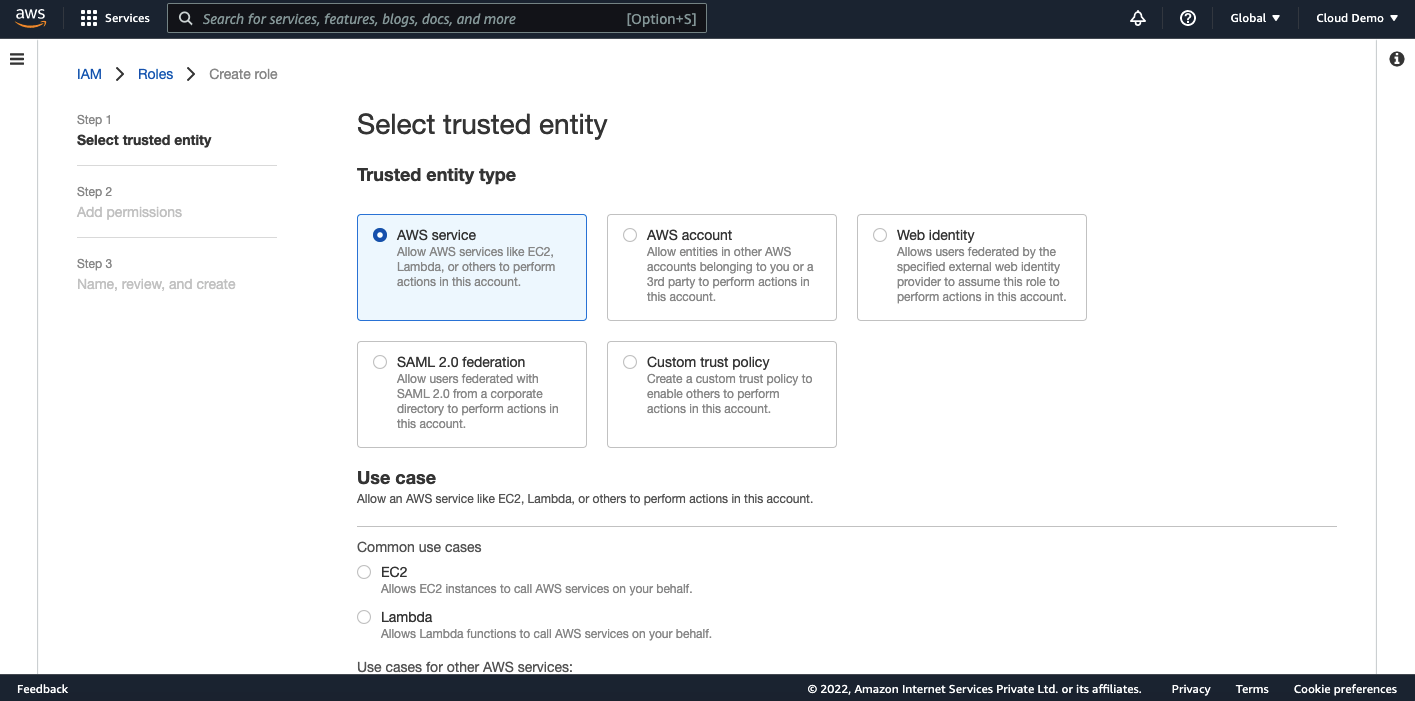Open the Cloud Demo account dropdown
The image size is (1415, 701).
click(x=1357, y=18)
